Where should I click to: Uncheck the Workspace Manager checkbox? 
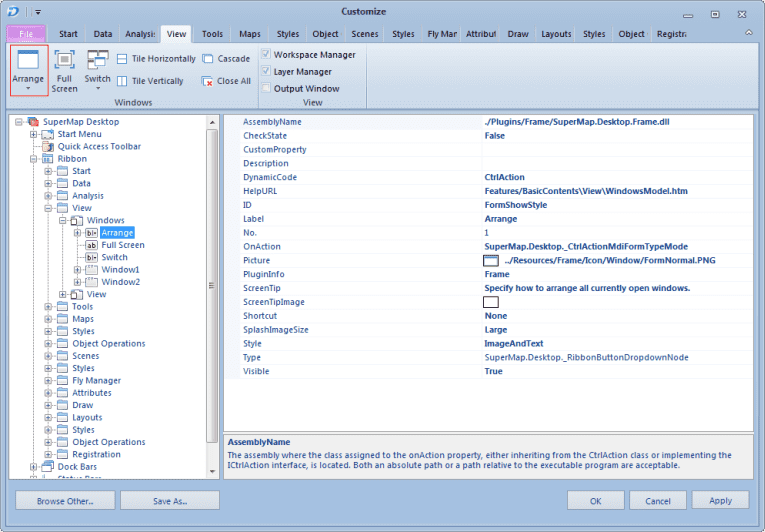point(265,54)
